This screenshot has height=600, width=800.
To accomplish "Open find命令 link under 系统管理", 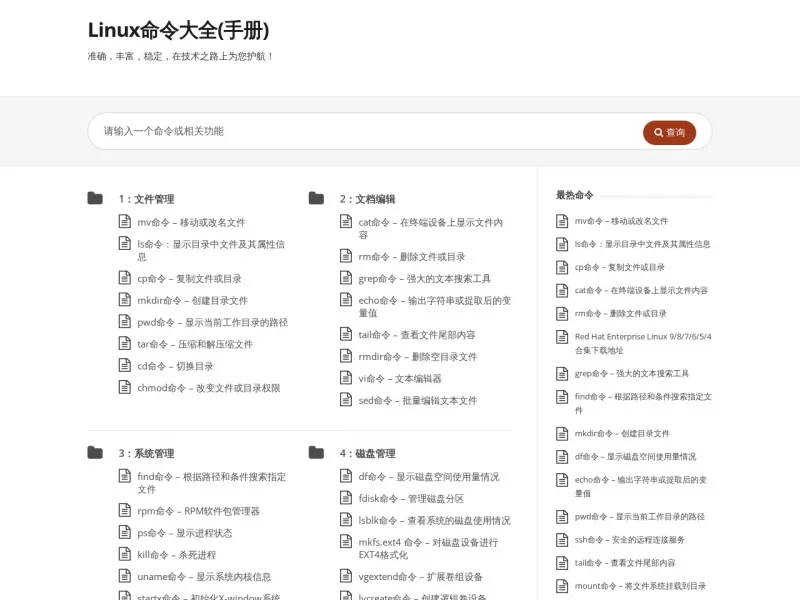I will tap(211, 483).
